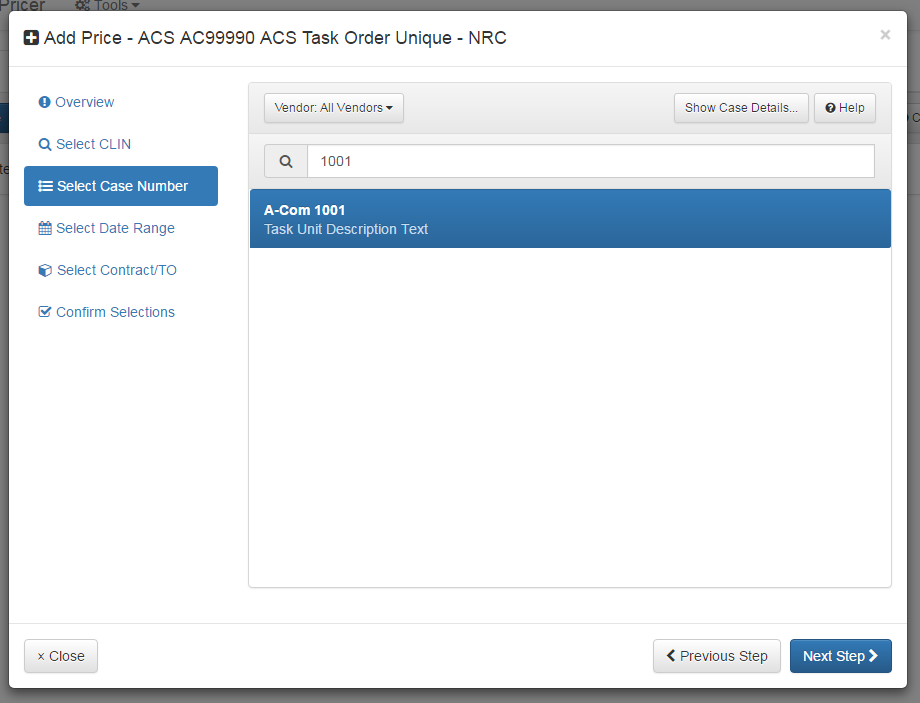Click the magnifier icon on Select CLIN step
920x703 pixels.
pyautogui.click(x=44, y=144)
